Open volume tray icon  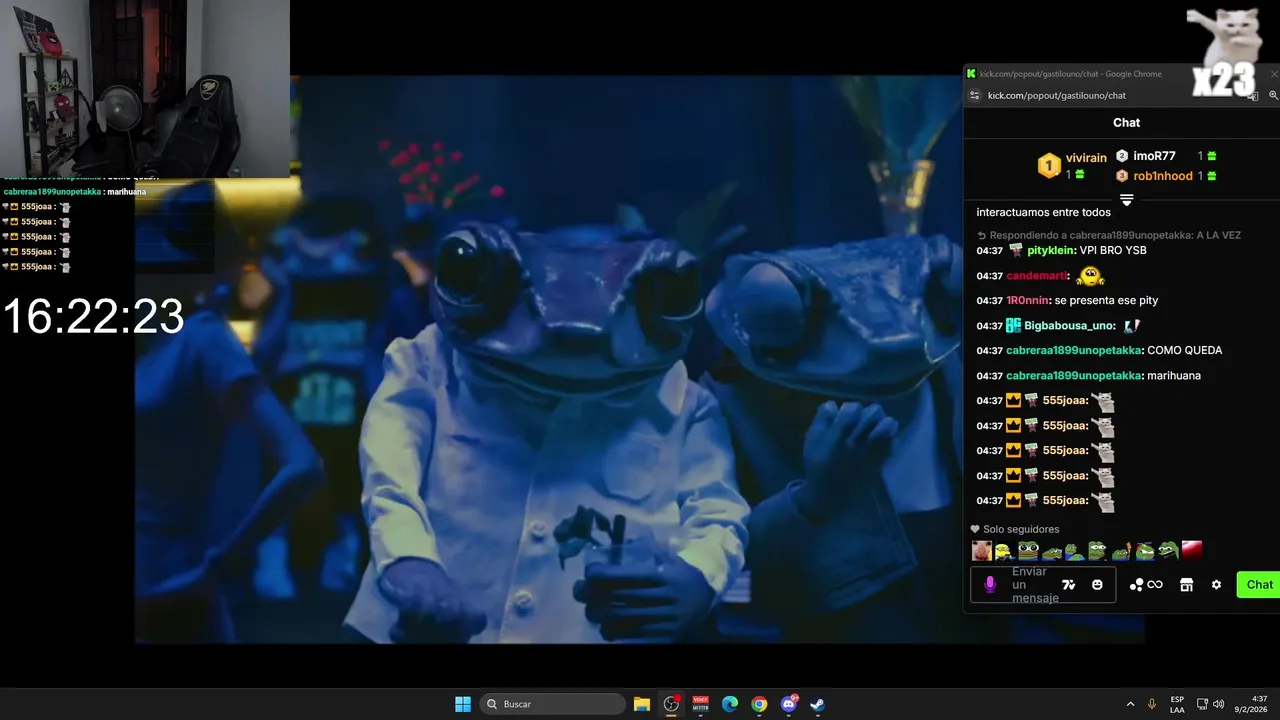coord(1218,704)
